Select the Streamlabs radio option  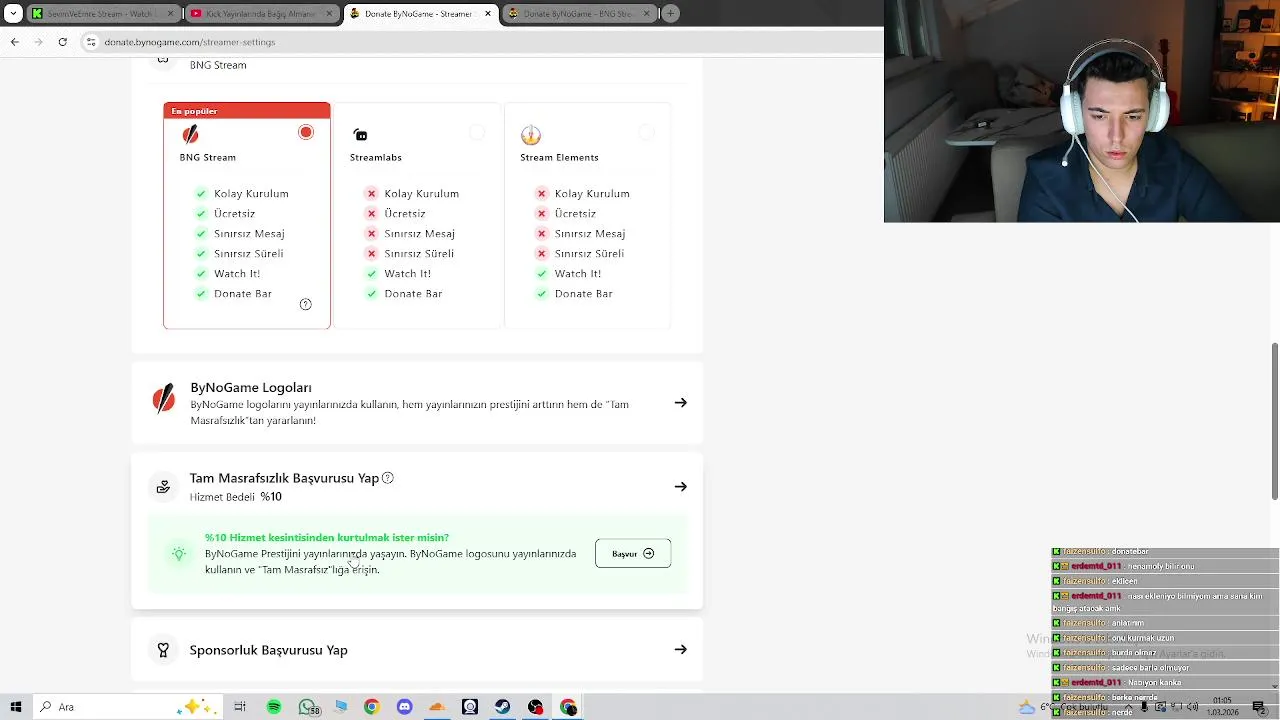(x=477, y=132)
